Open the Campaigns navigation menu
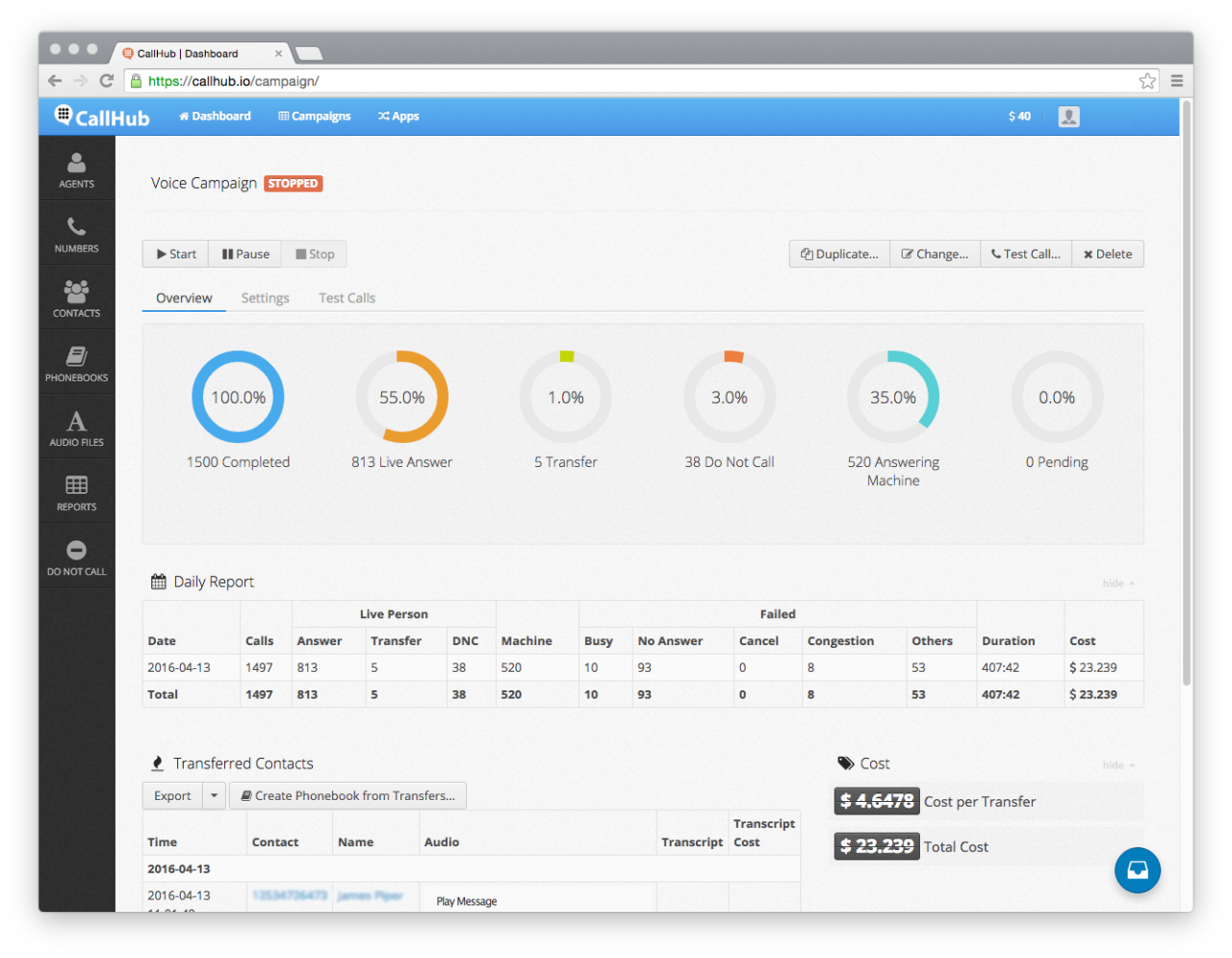This screenshot has height=958, width=1232. click(x=314, y=116)
